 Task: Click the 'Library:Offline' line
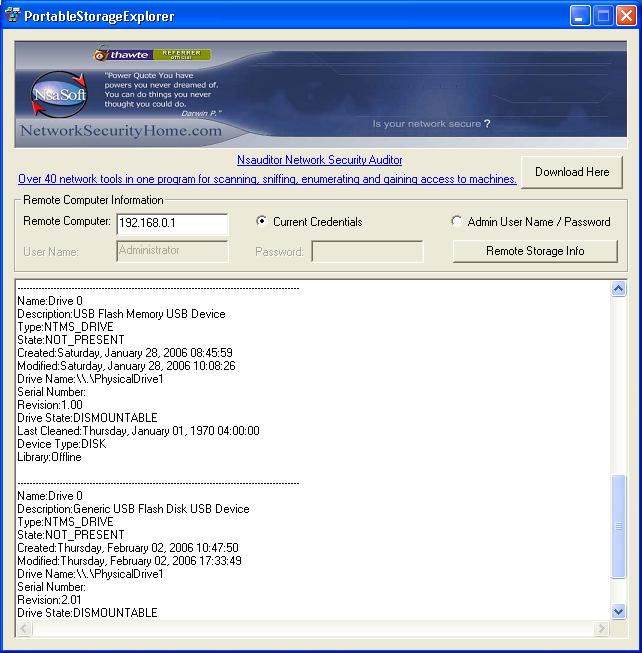[x=49, y=457]
